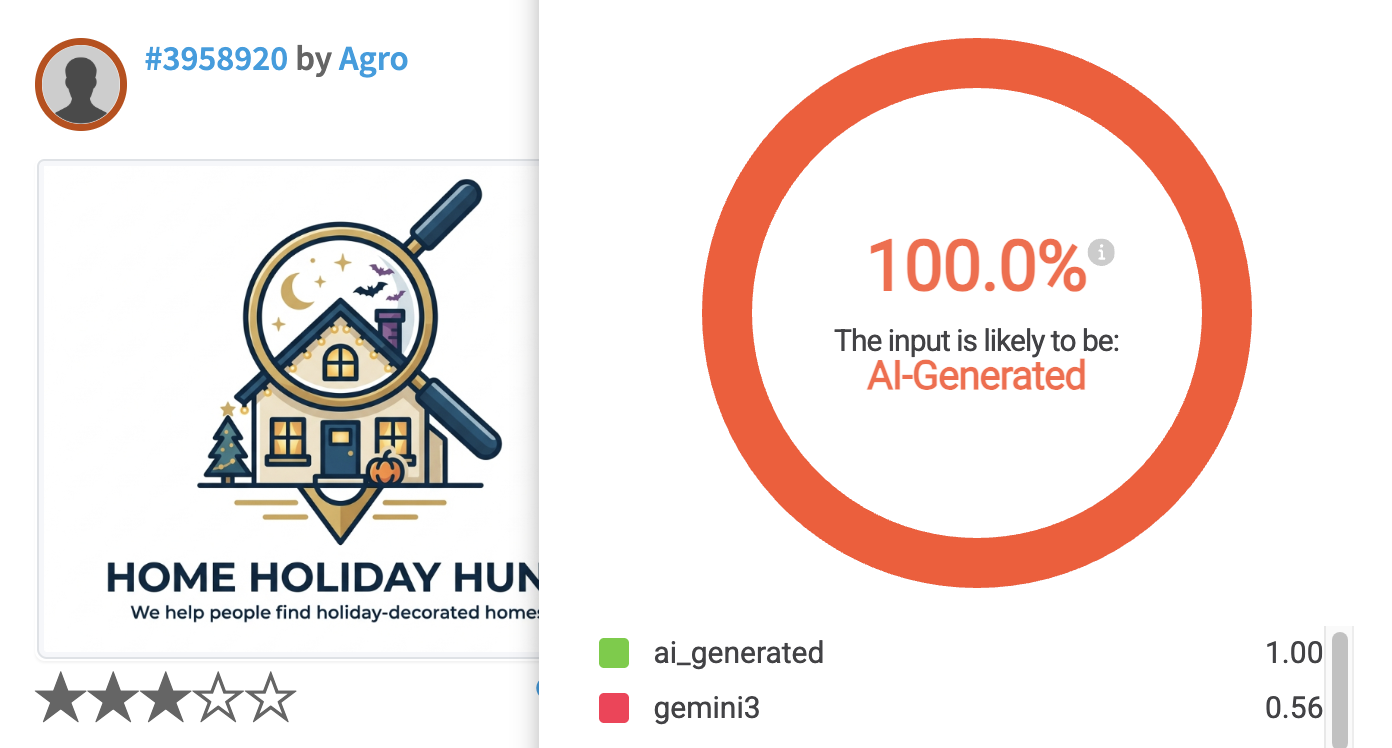Select the 1.00 score value
The image size is (1392, 748).
coord(1294,653)
